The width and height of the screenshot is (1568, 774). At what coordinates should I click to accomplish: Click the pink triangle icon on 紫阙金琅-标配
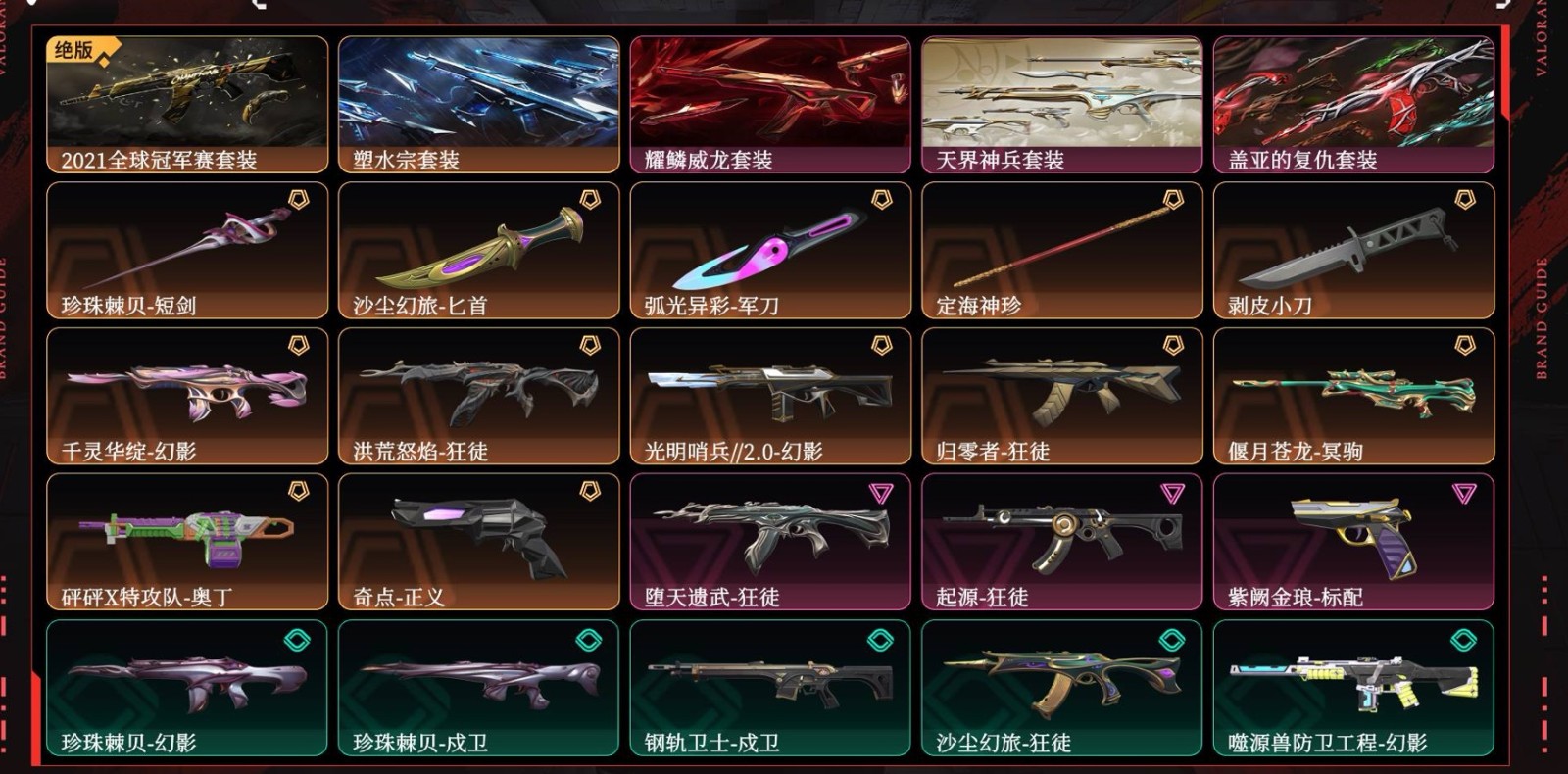click(1464, 493)
